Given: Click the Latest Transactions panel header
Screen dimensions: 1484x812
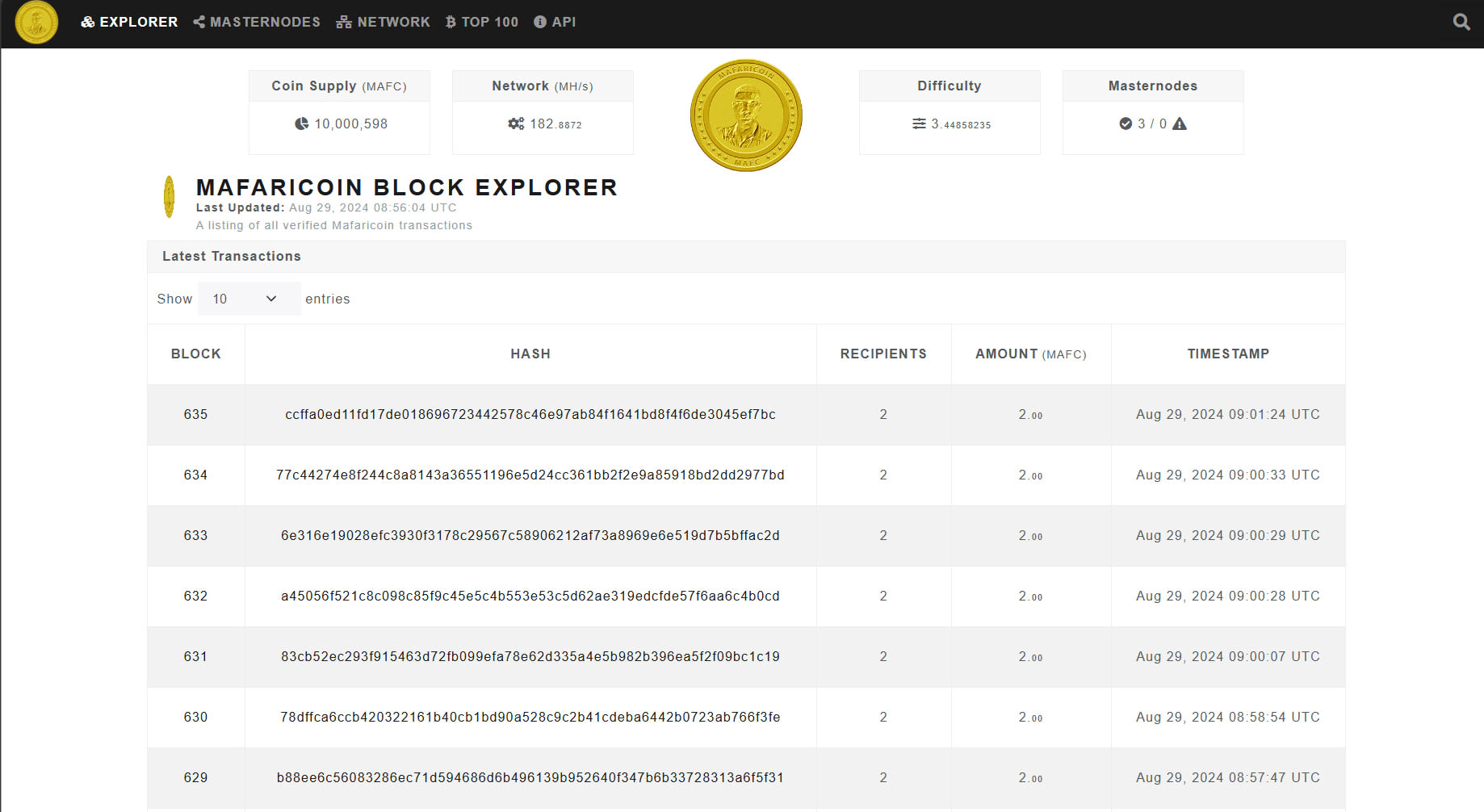Looking at the screenshot, I should [233, 256].
